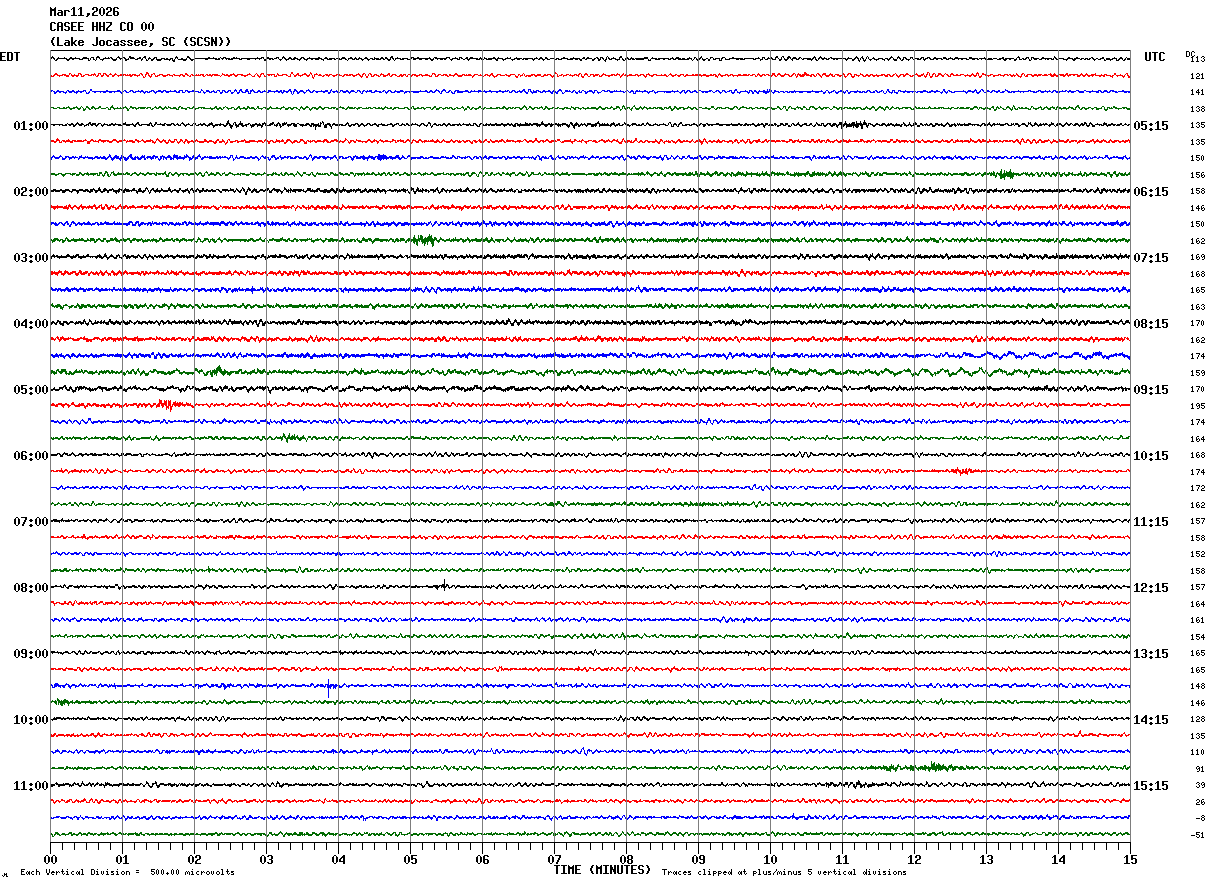Click the traces clipped footnote text
Viewport: 1210px width, 886px height.
(784, 873)
